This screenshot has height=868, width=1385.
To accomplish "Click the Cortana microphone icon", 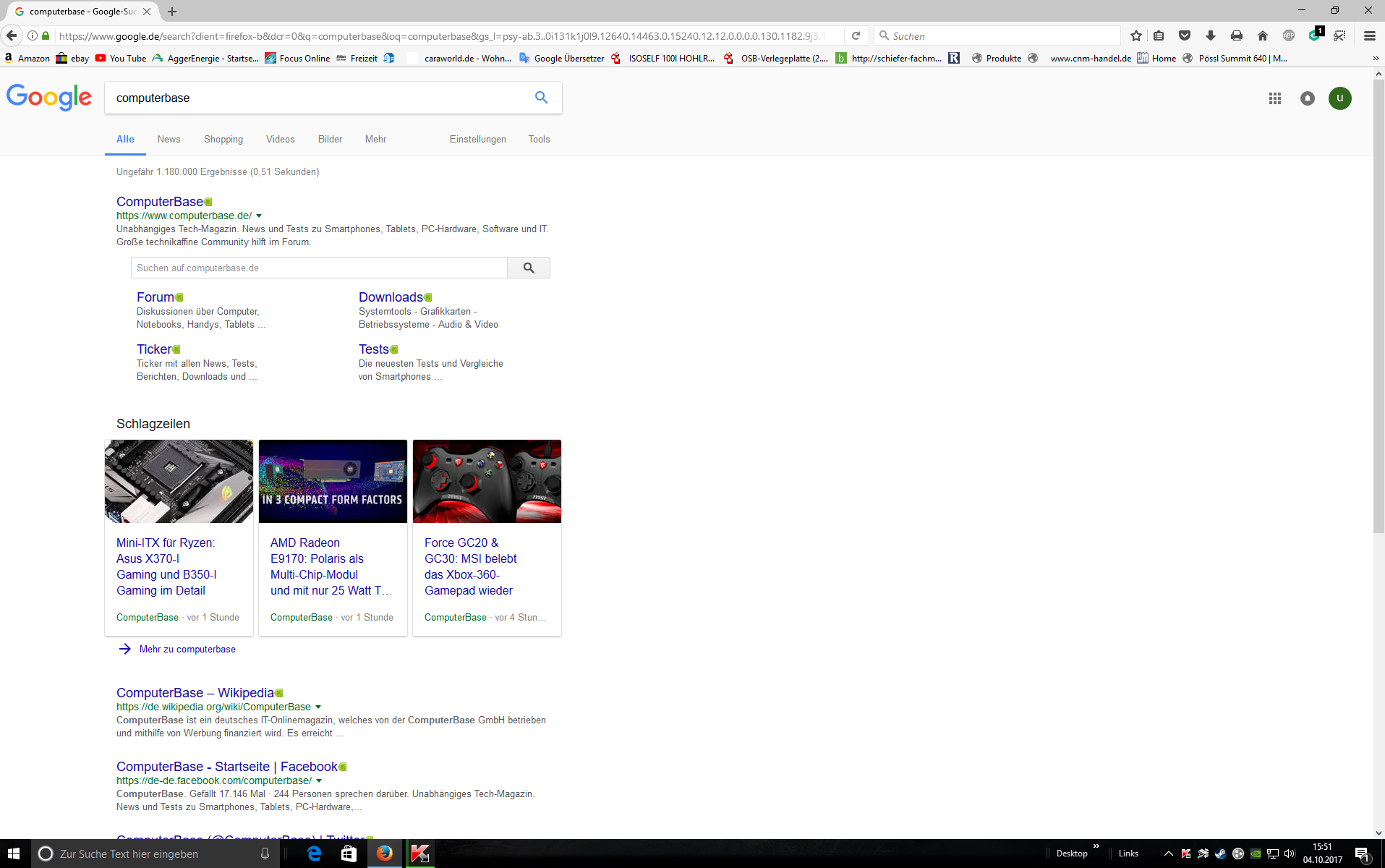I will [265, 854].
